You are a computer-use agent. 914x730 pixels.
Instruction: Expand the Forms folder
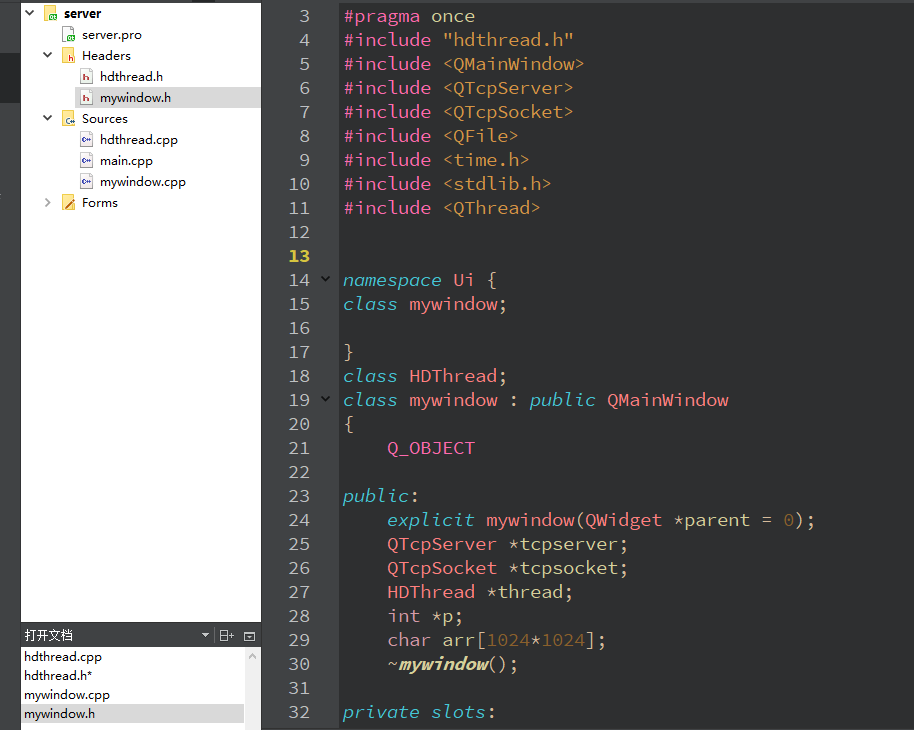[48, 202]
